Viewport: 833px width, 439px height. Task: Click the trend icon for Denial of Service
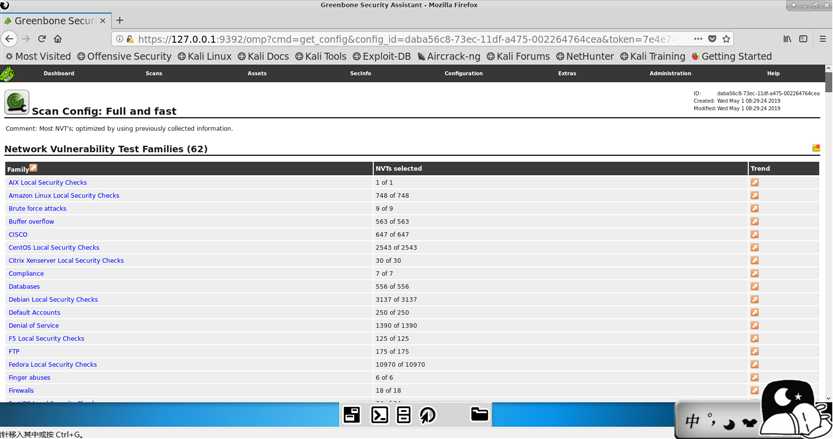[x=754, y=325]
